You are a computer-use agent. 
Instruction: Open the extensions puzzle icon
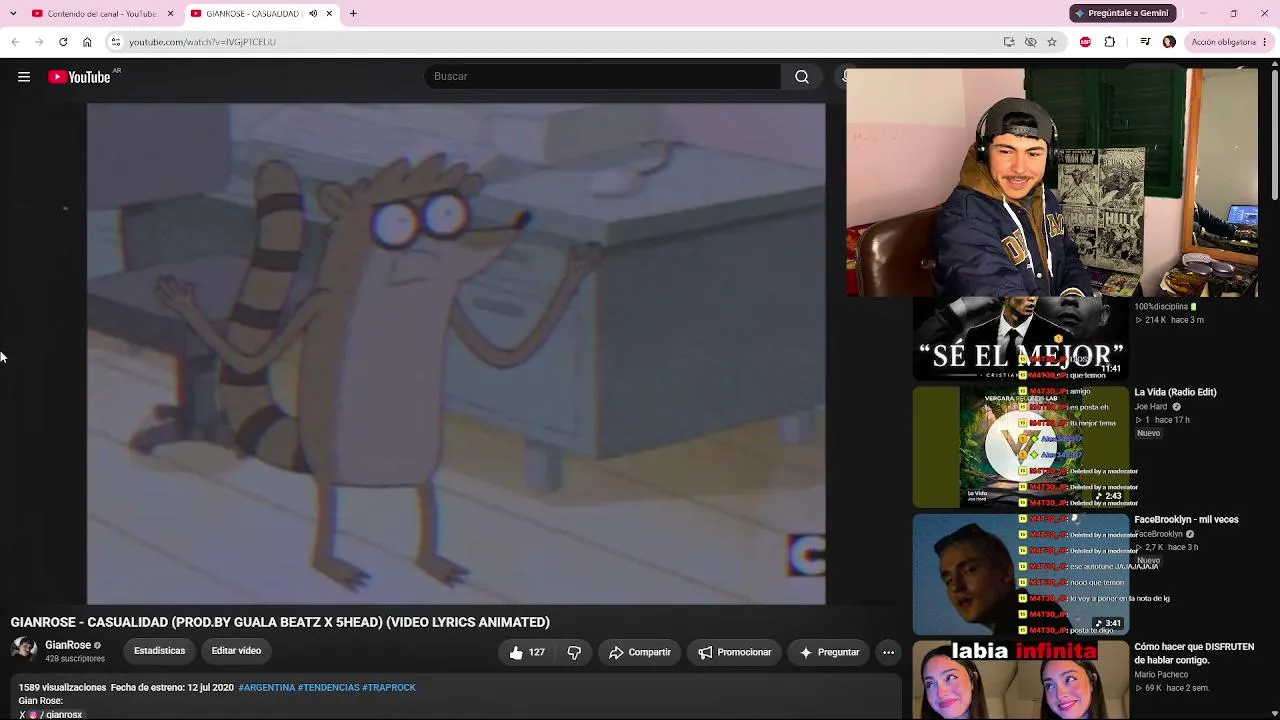1109,42
